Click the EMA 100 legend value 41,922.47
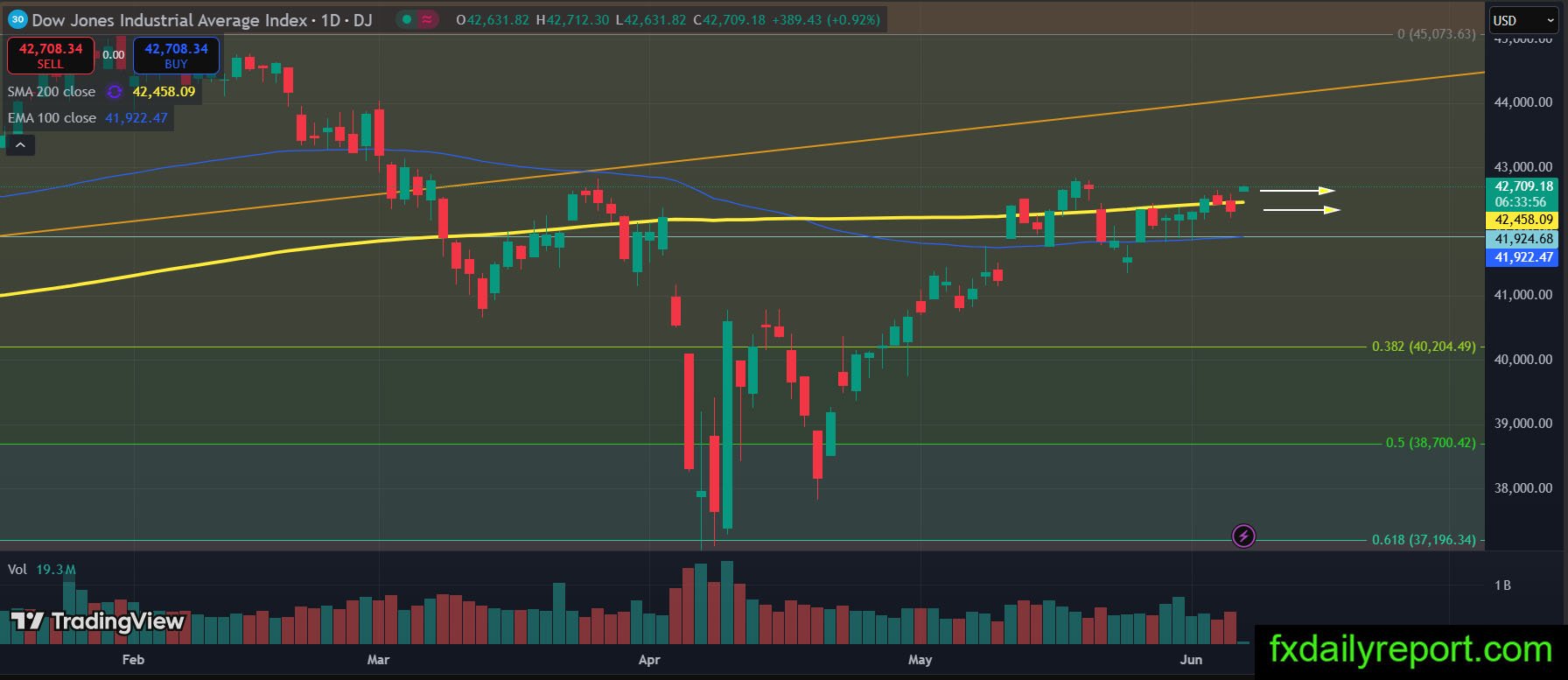This screenshot has height=680, width=1568. pos(136,117)
